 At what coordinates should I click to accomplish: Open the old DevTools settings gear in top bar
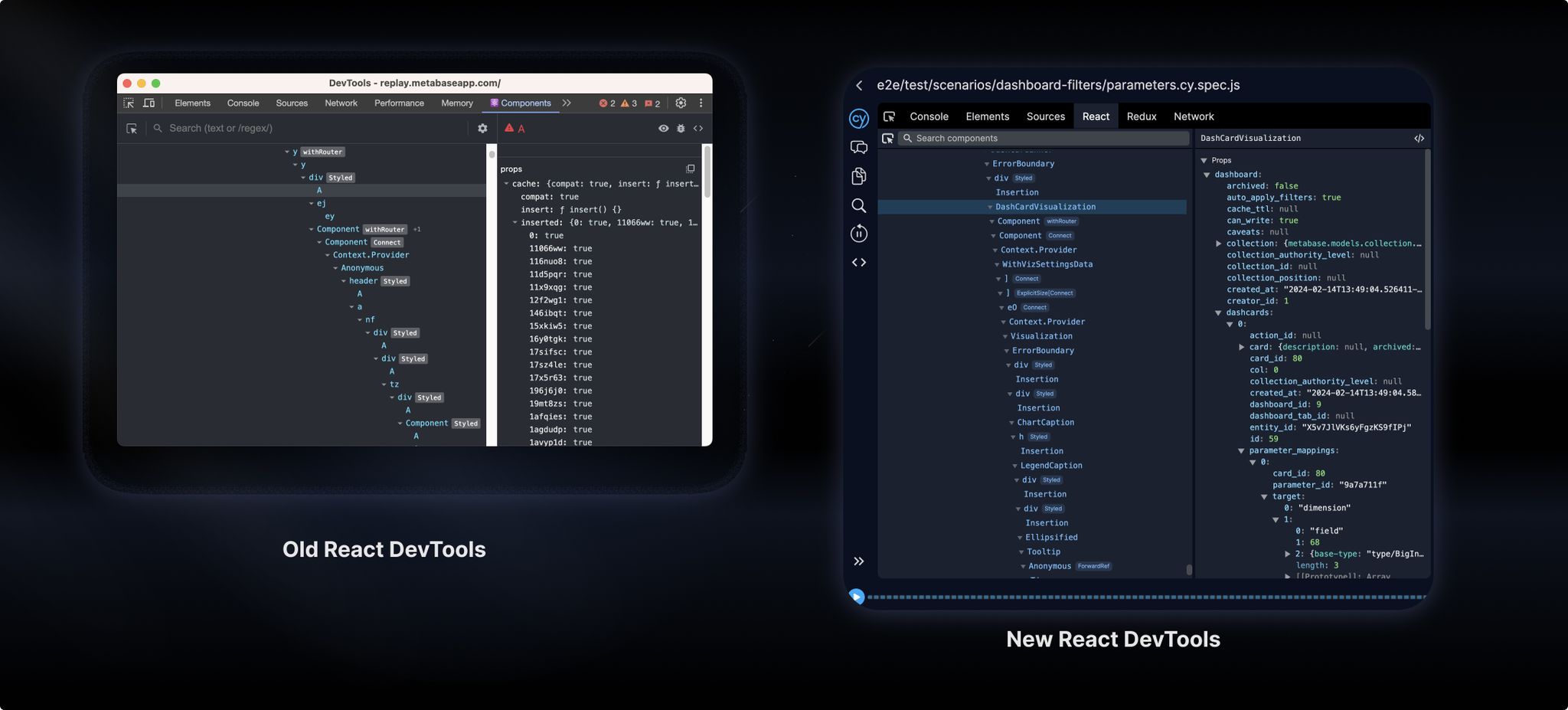pos(681,103)
